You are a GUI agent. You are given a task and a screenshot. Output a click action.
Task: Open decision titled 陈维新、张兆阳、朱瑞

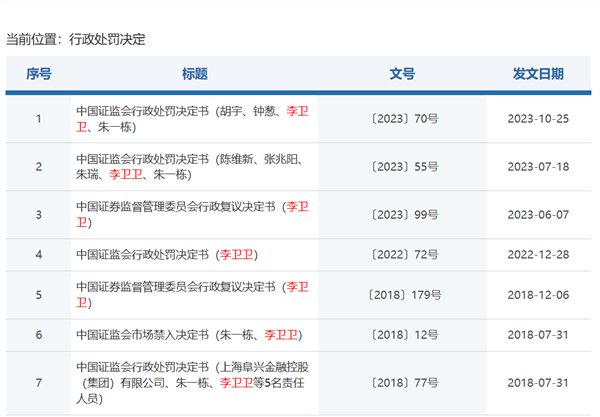(x=191, y=167)
